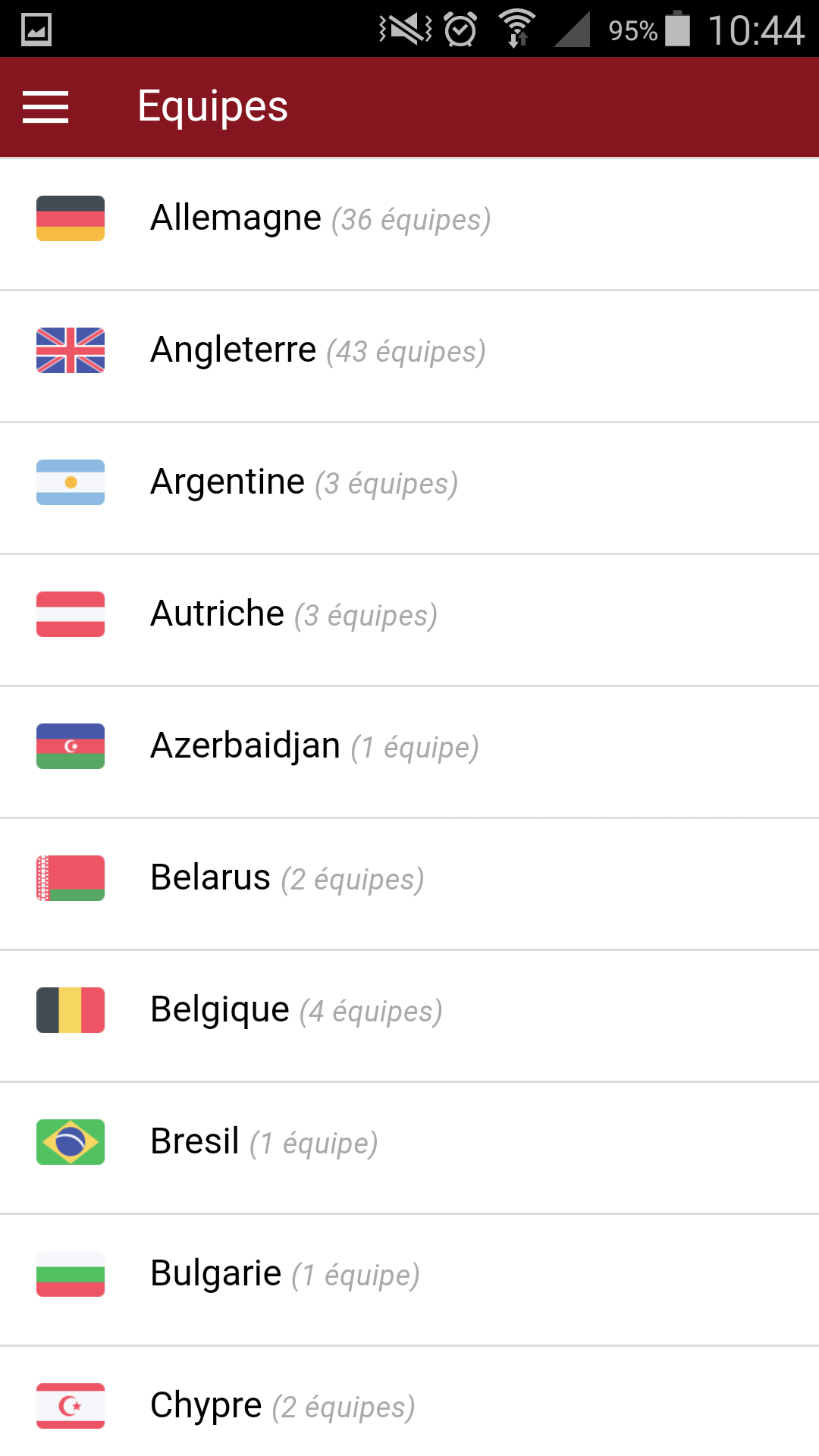
Task: Tap the Azerbaijan flag icon
Action: (x=71, y=746)
